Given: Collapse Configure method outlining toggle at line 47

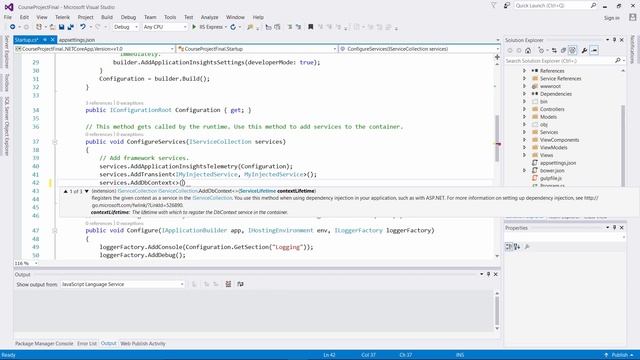Looking at the screenshot, I should click(x=55, y=231).
